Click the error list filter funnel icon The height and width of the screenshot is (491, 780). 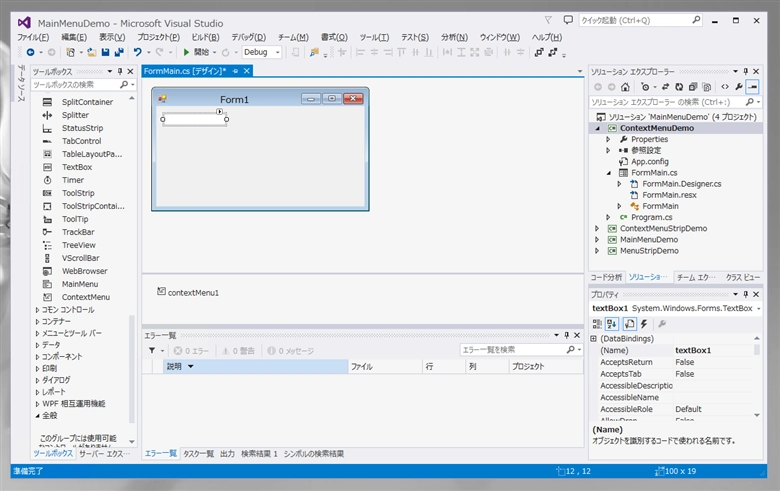152,351
